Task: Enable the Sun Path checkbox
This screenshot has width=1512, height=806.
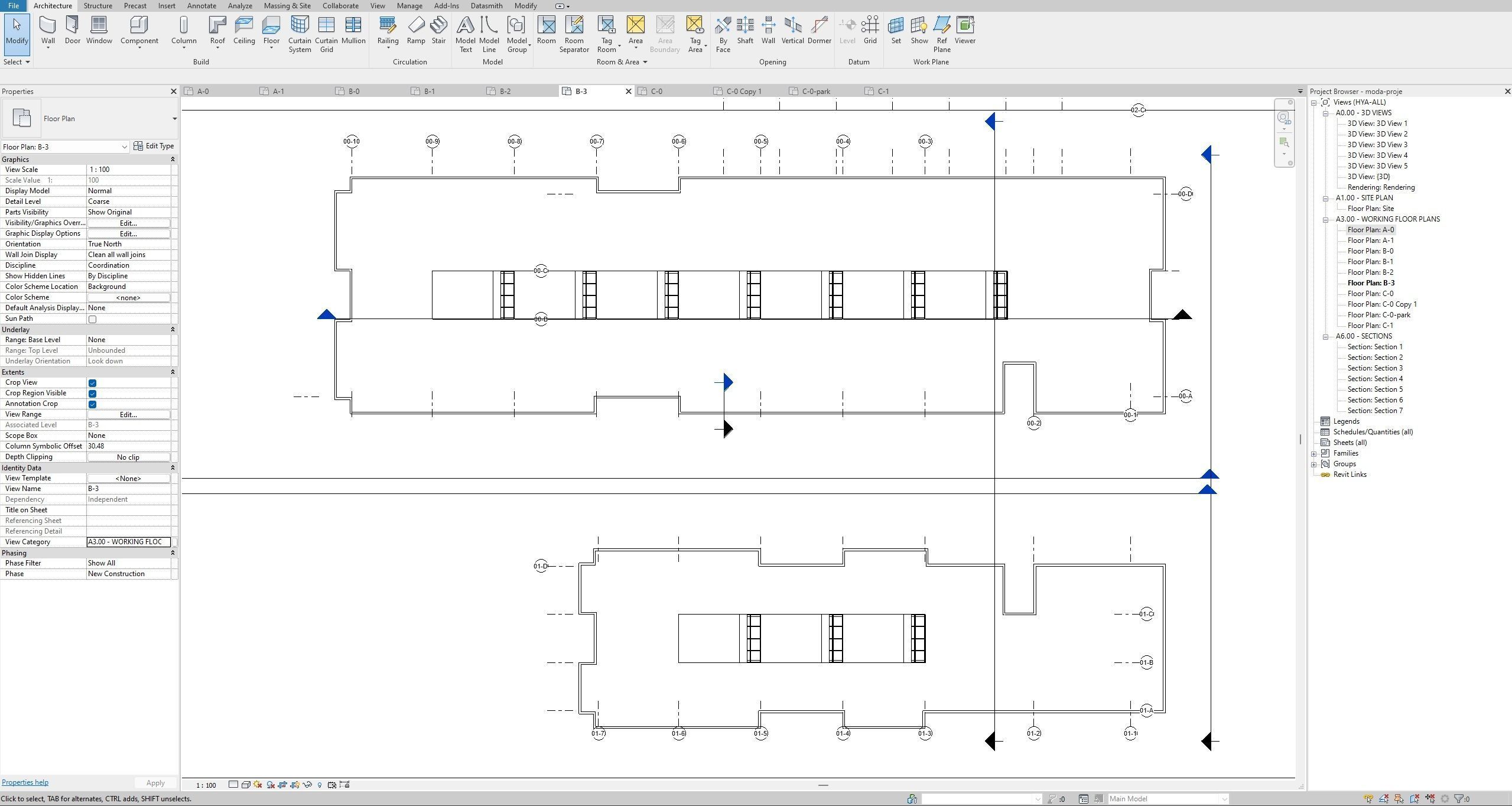Action: pyautogui.click(x=92, y=319)
